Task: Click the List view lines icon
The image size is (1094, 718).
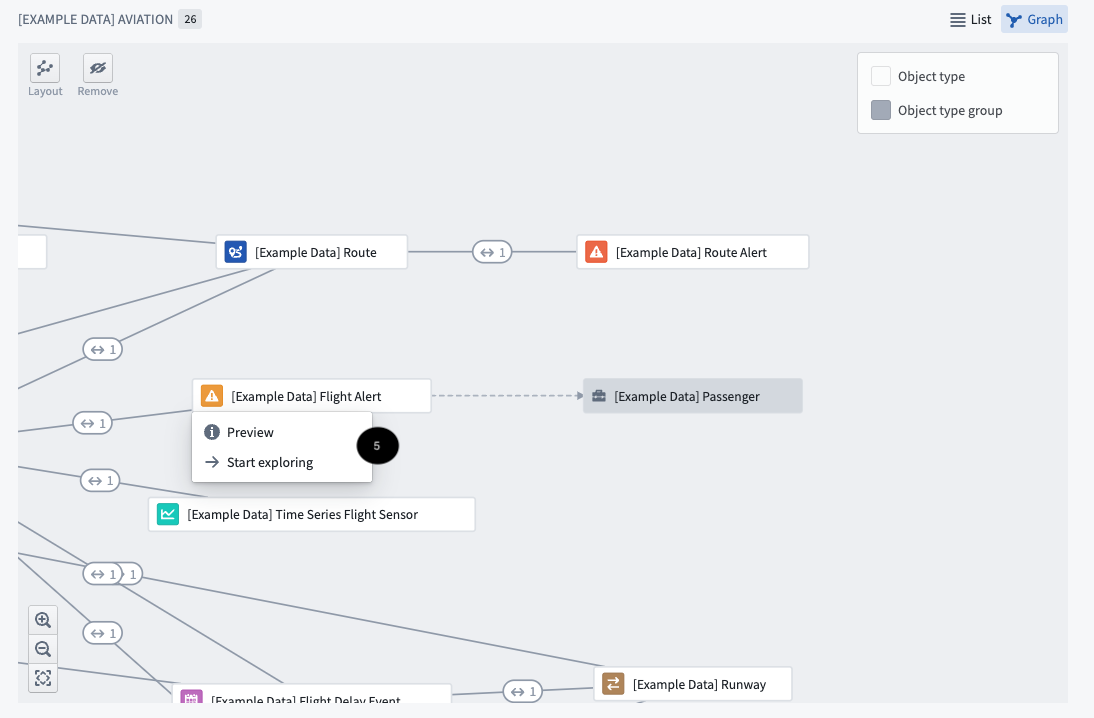Action: [x=958, y=20]
